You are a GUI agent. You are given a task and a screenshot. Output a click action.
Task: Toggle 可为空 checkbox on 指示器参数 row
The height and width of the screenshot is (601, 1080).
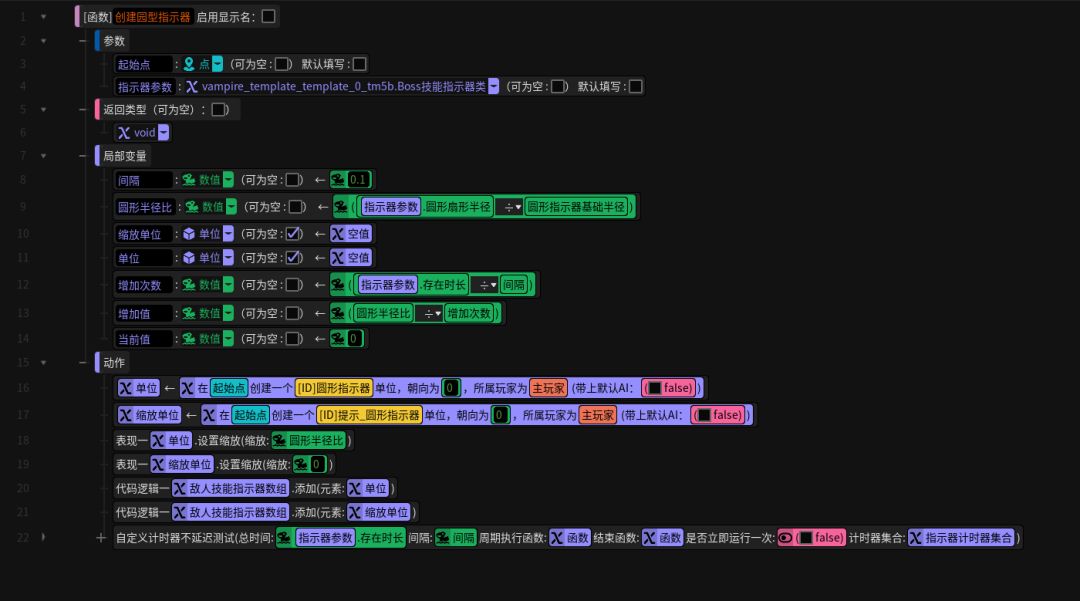click(559, 86)
